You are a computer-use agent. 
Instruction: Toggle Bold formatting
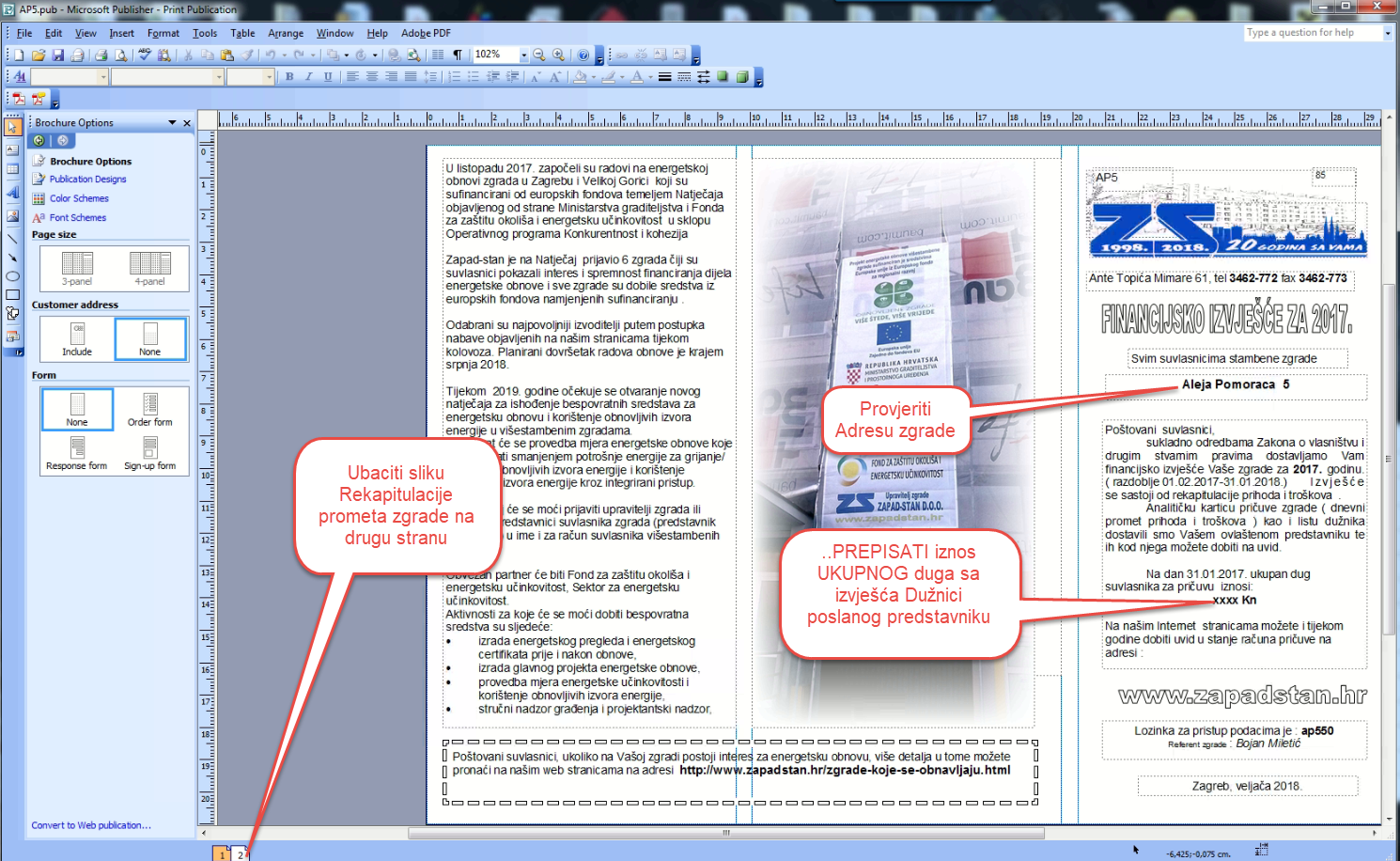point(289,77)
